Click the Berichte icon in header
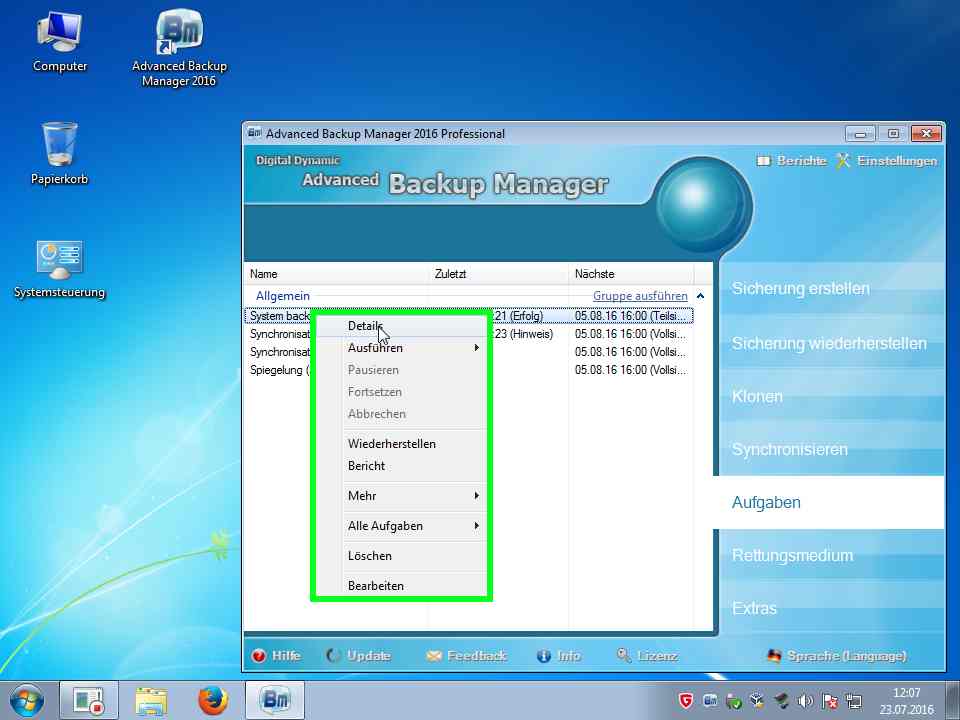Screen dimensions: 960x720 (763, 161)
